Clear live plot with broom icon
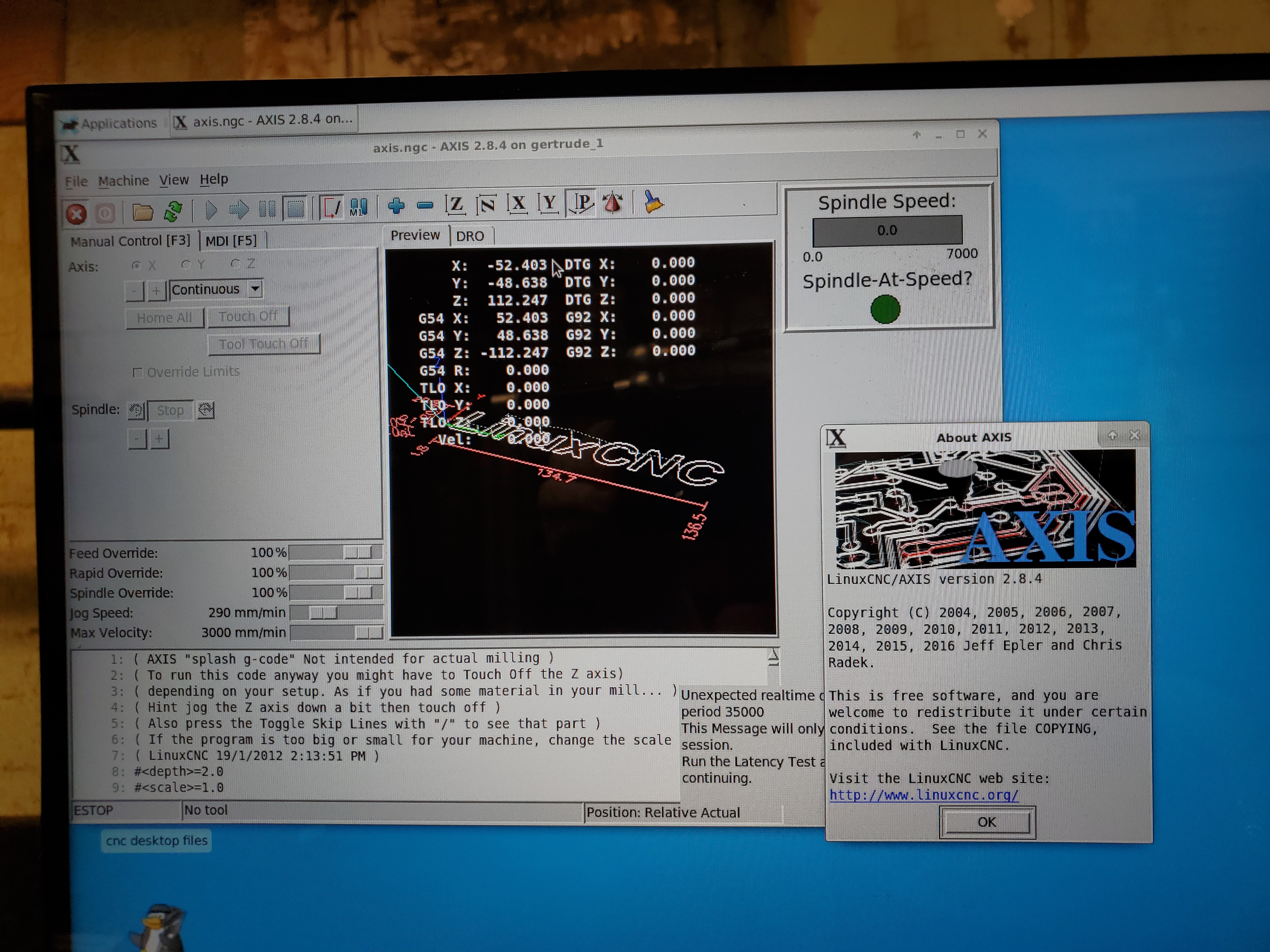 point(653,201)
